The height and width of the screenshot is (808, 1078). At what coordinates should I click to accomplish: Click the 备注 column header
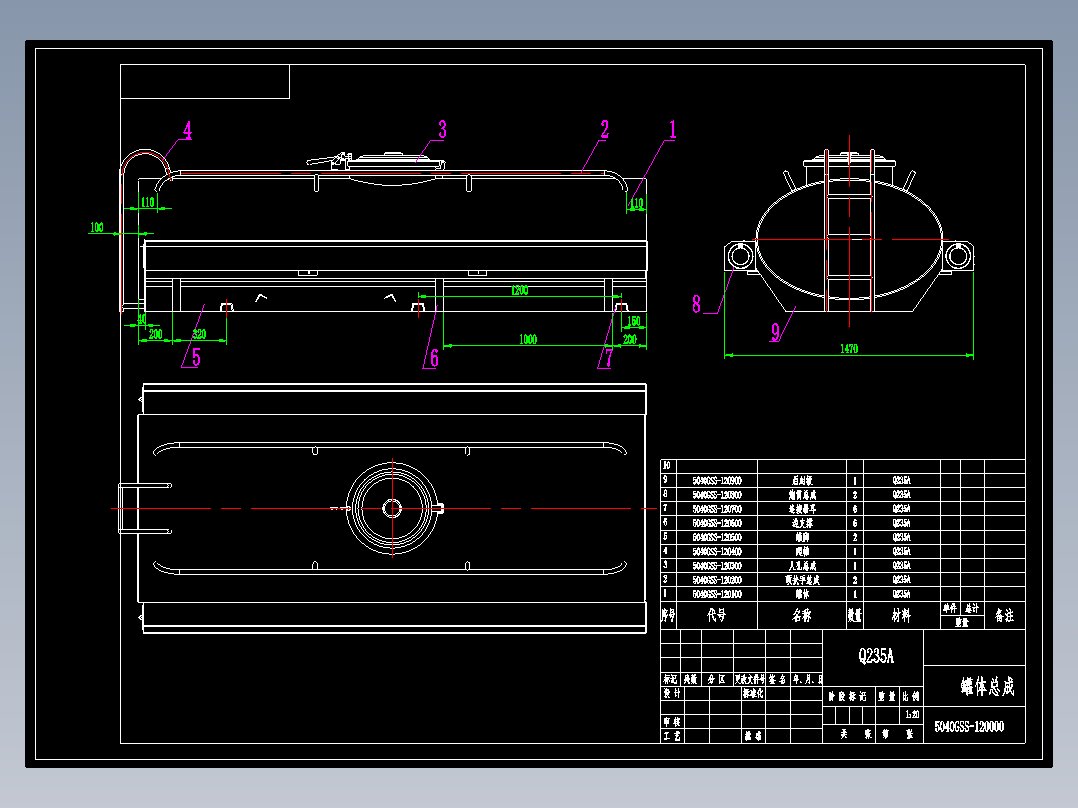1004,615
